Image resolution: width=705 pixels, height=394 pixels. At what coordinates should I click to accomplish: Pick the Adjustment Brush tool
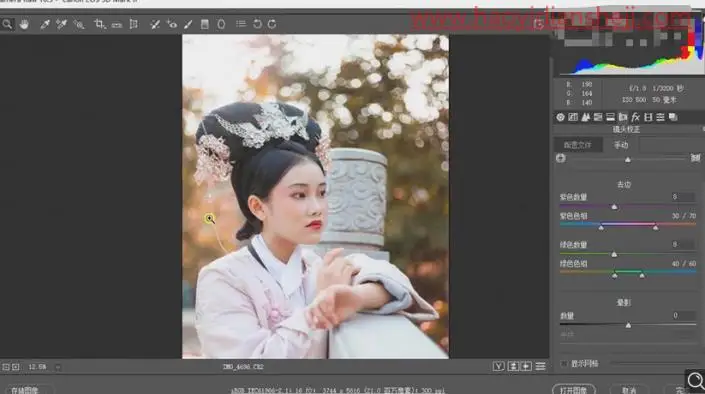click(x=188, y=24)
